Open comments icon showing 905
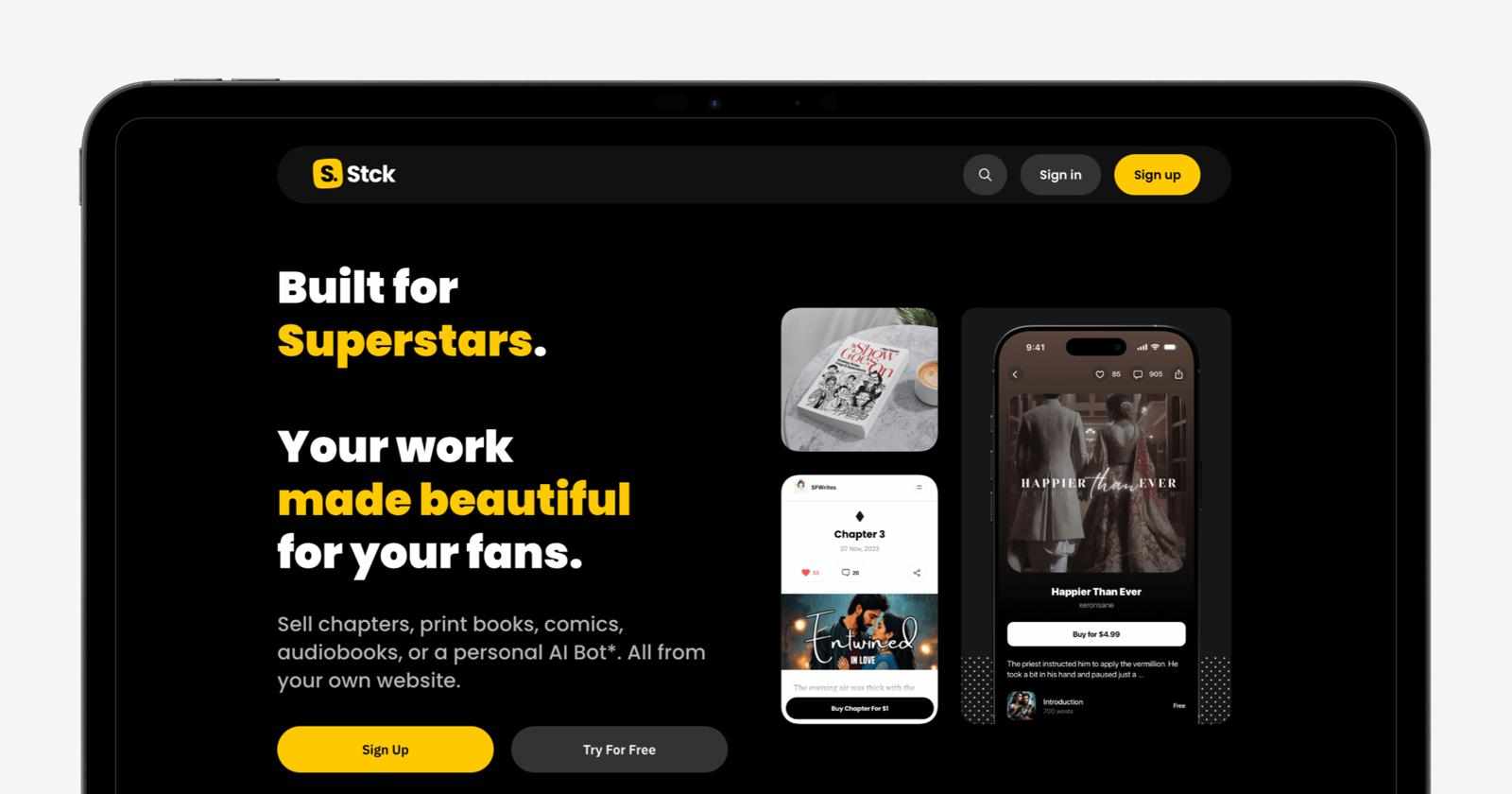 point(1138,374)
